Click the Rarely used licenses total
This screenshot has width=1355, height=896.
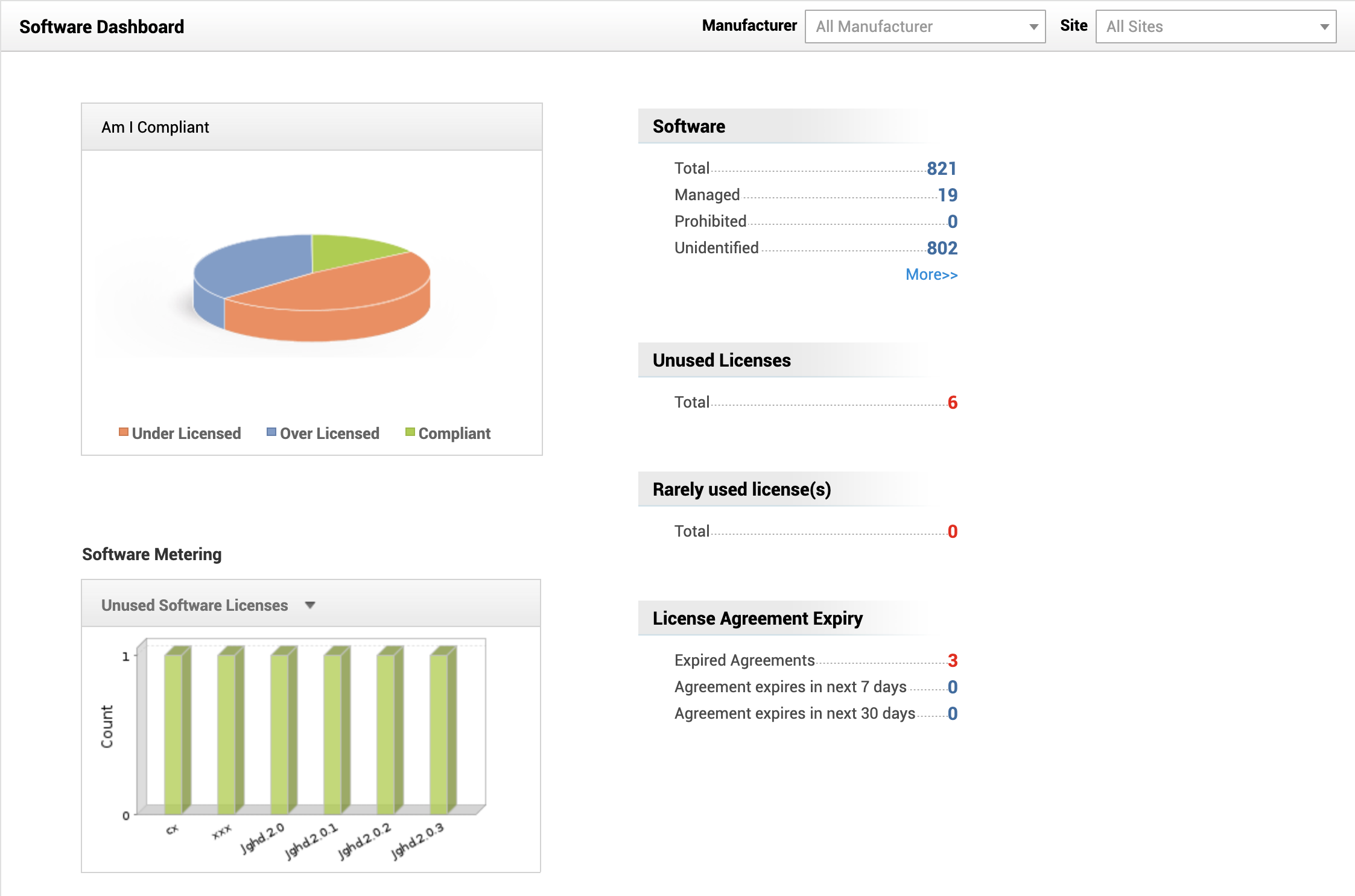[x=951, y=531]
